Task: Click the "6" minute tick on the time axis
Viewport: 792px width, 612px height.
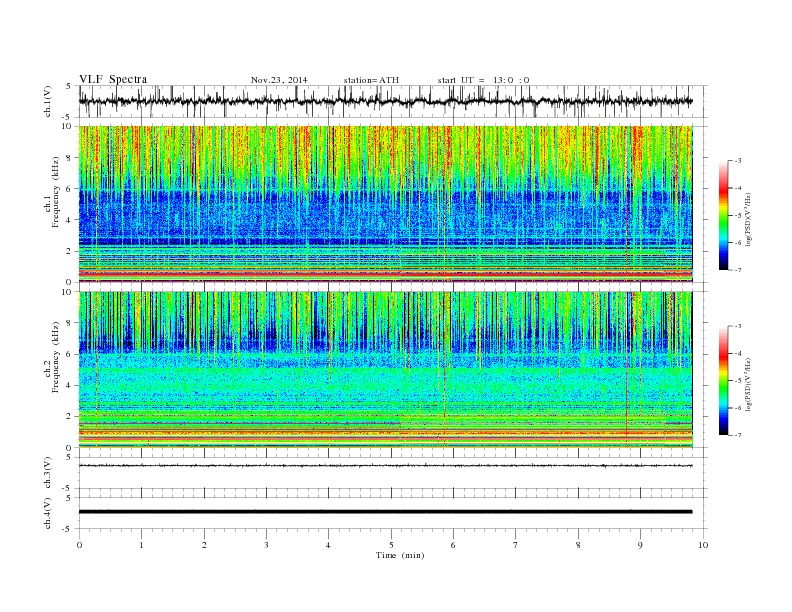Action: (x=453, y=545)
